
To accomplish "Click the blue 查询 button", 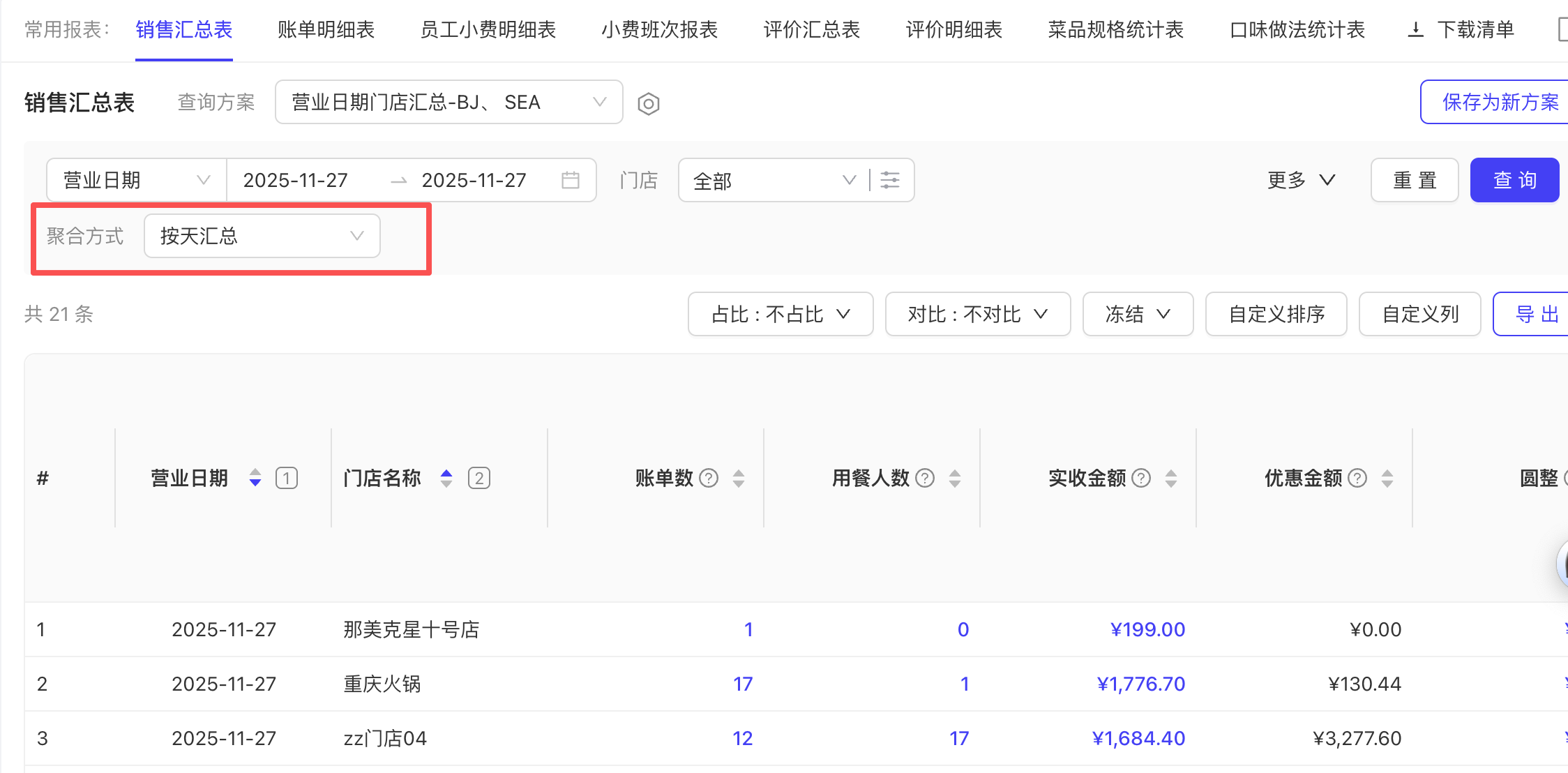I will coord(1514,180).
